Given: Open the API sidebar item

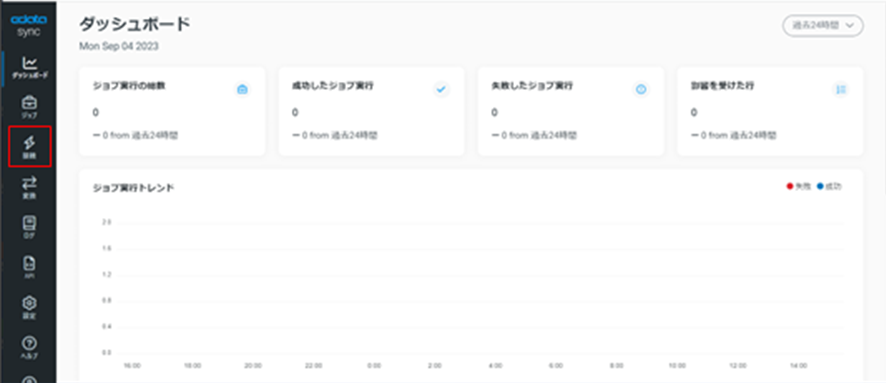Looking at the screenshot, I should (x=30, y=268).
